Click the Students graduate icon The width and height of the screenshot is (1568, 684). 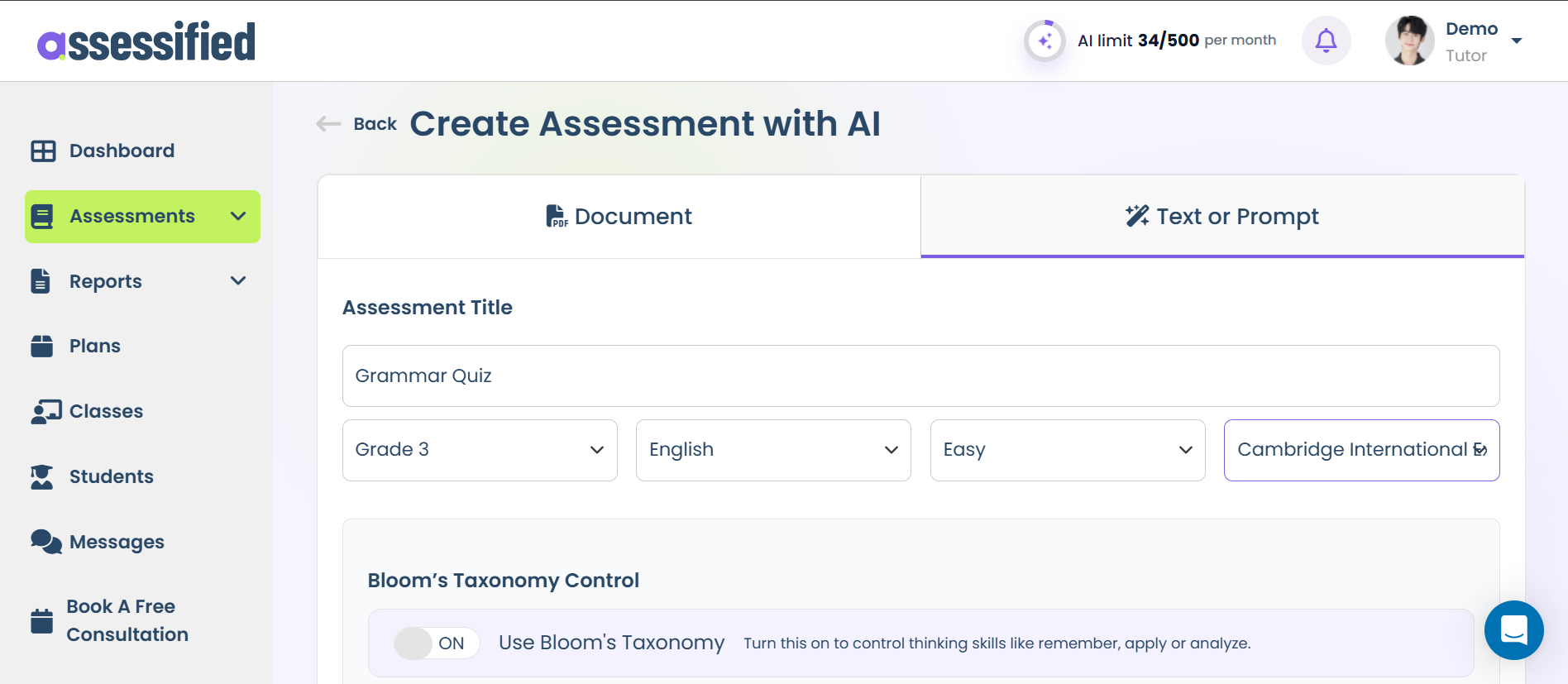(42, 476)
